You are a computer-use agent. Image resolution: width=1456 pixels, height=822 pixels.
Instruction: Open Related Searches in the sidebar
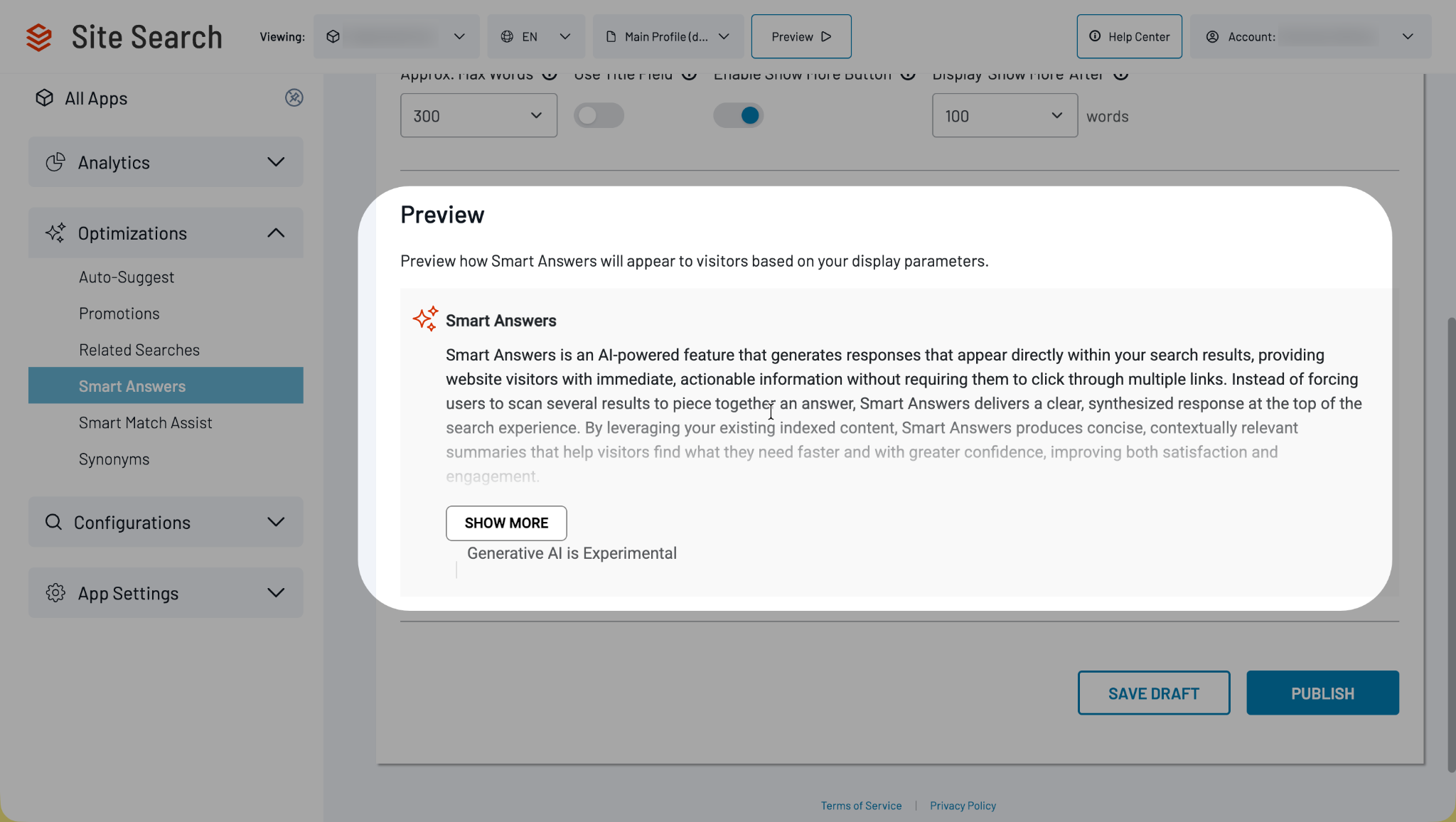pos(139,350)
